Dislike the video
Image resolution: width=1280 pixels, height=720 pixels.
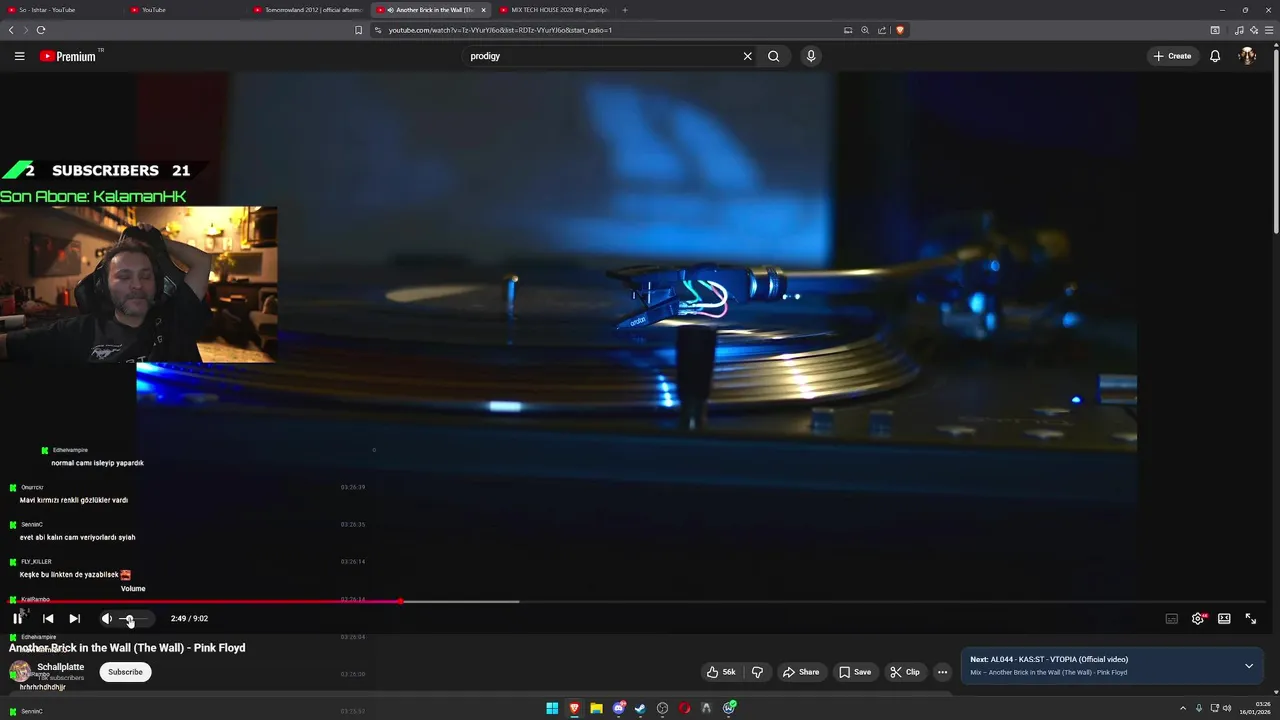click(757, 672)
